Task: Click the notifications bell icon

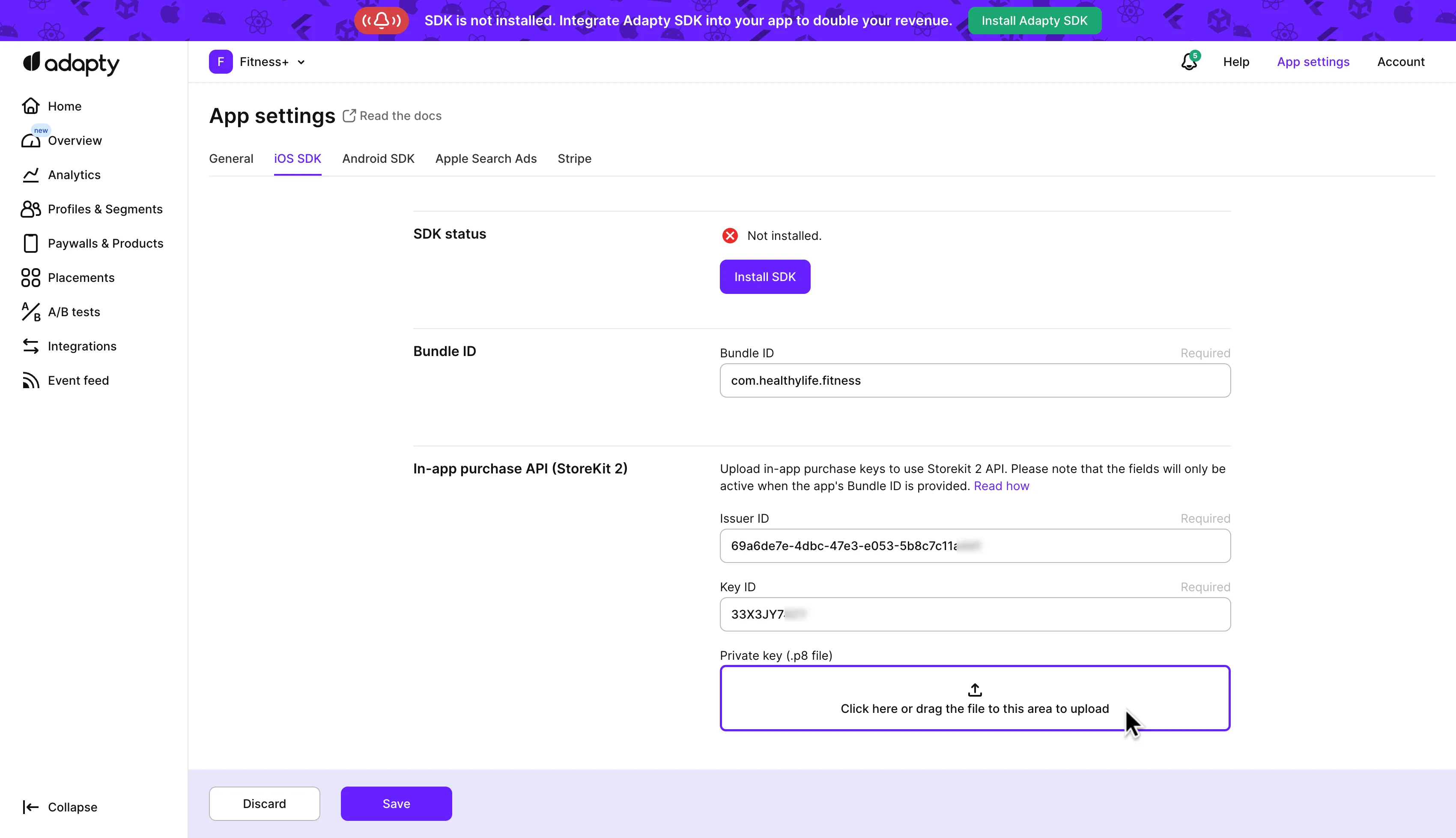Action: [x=1188, y=62]
